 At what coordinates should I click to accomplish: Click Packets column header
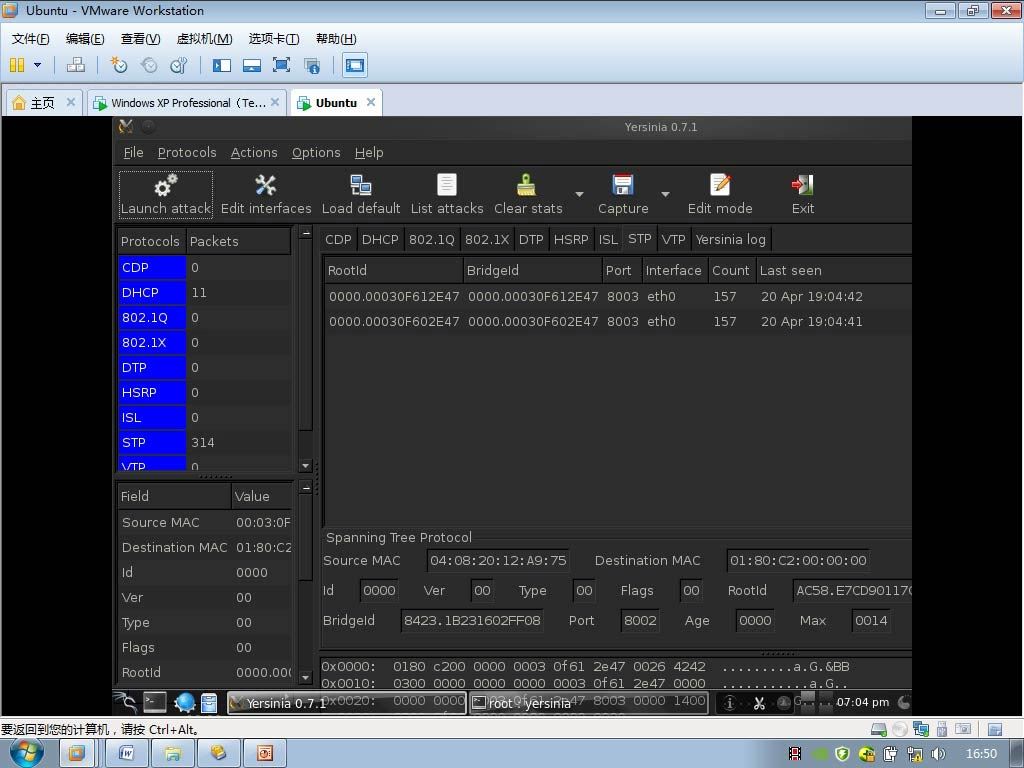point(238,242)
